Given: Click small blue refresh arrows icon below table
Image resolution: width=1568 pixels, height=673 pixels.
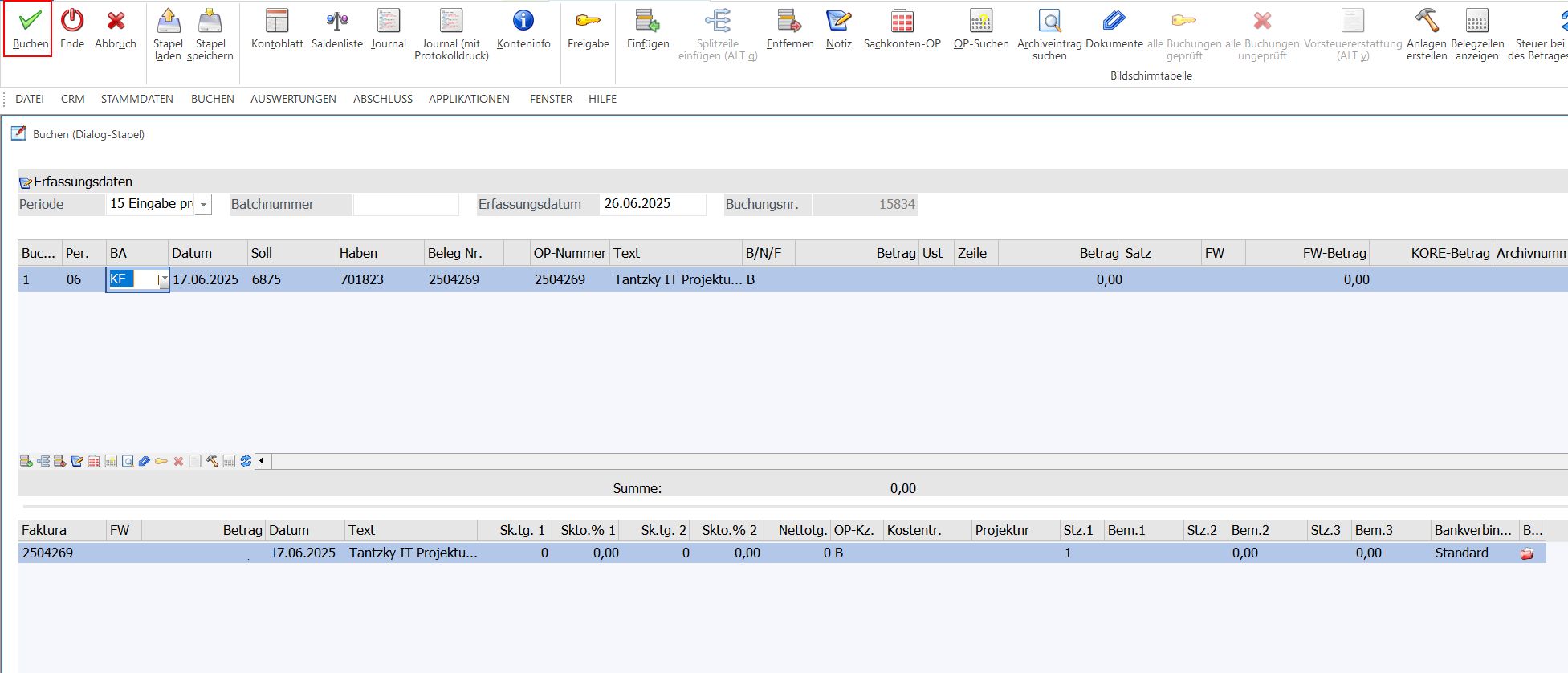Looking at the screenshot, I should click(x=246, y=461).
